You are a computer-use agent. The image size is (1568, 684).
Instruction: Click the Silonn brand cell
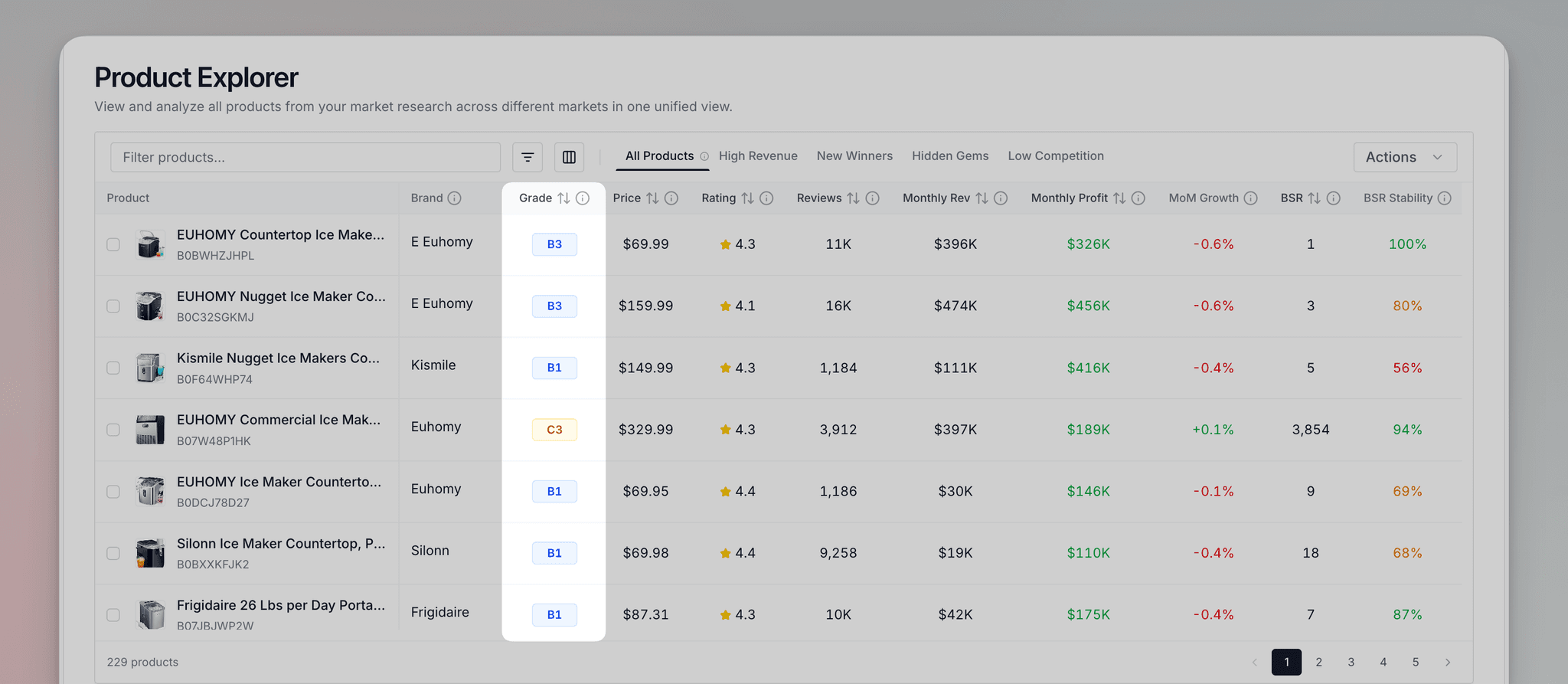[430, 551]
